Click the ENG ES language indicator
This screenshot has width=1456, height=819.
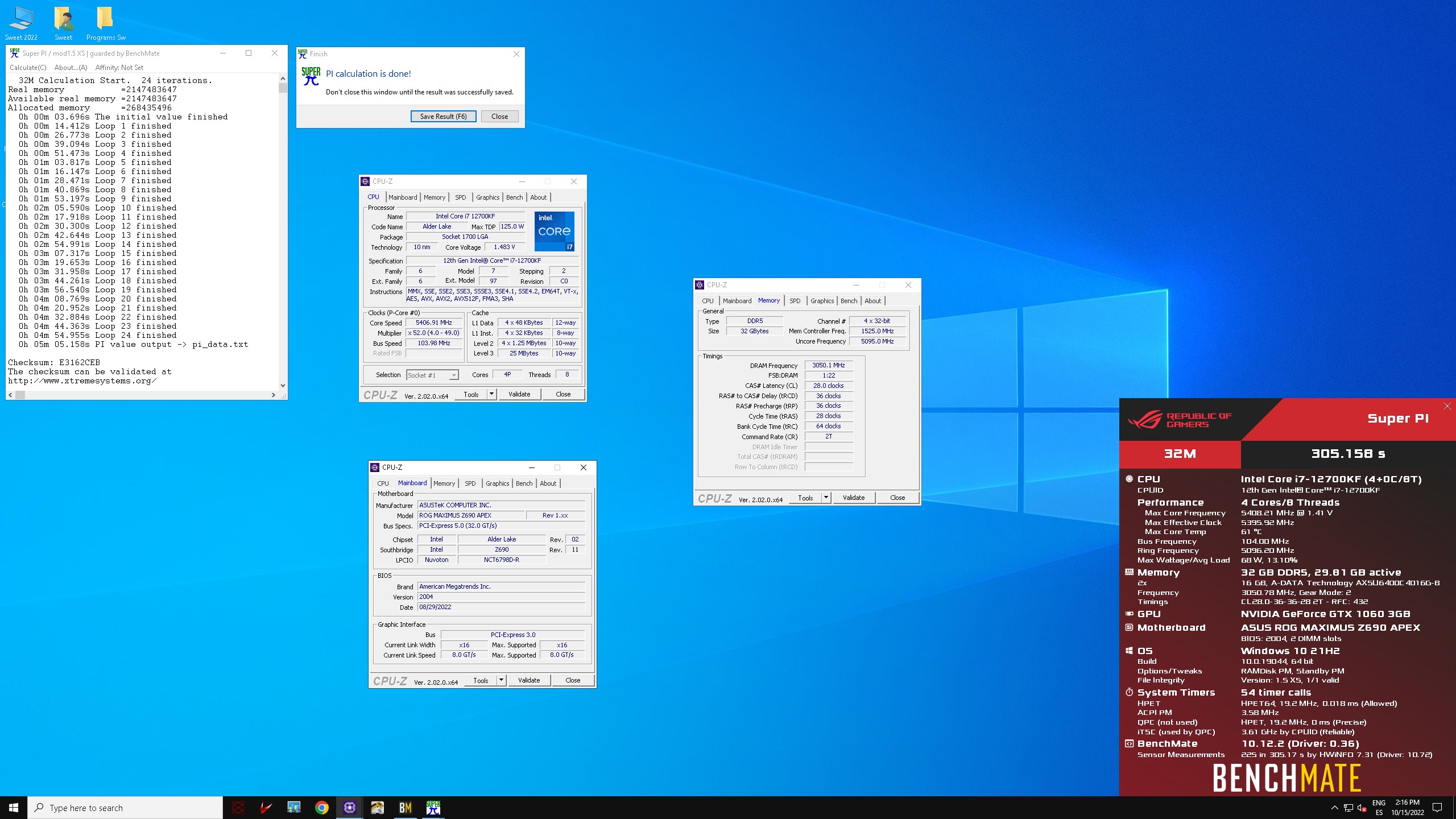click(1379, 808)
